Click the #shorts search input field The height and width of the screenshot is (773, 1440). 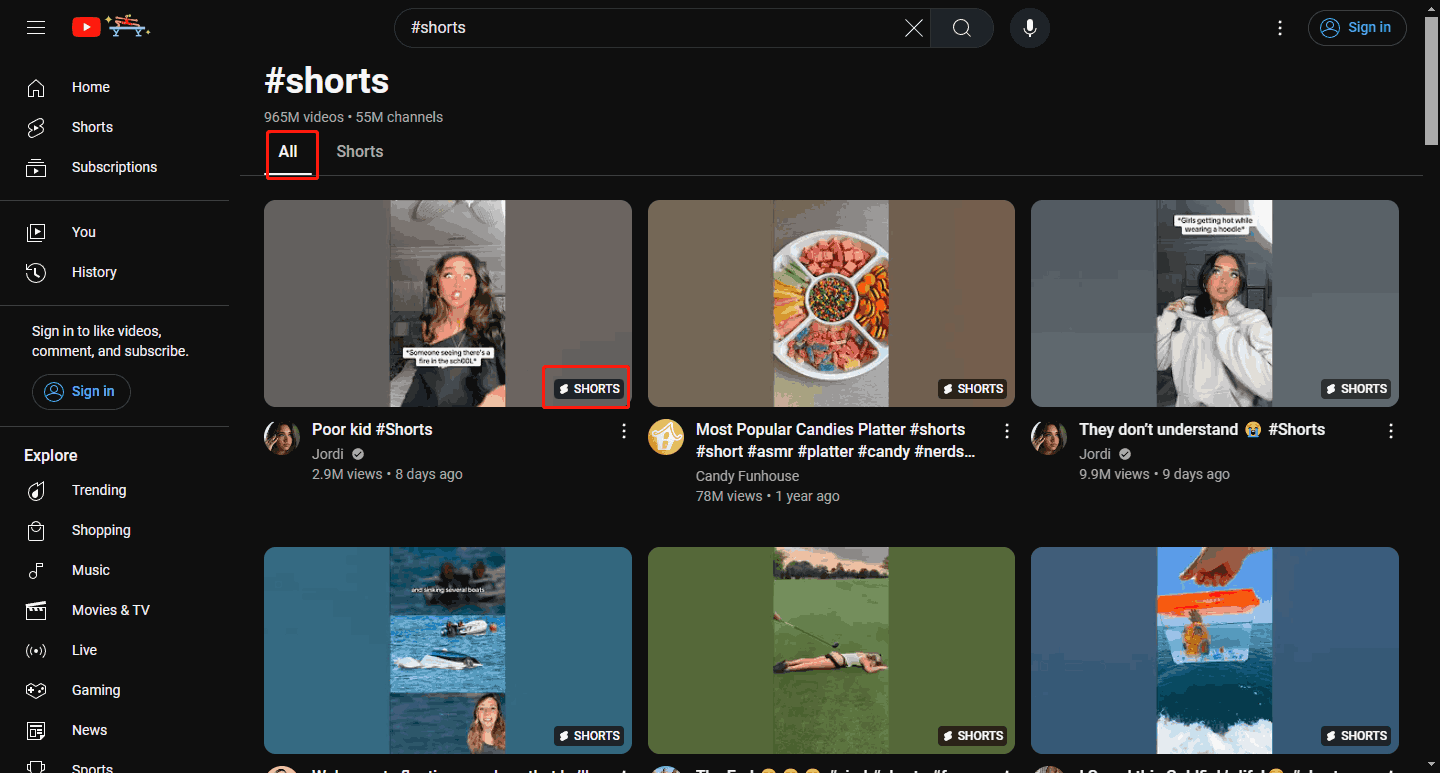[x=650, y=28]
